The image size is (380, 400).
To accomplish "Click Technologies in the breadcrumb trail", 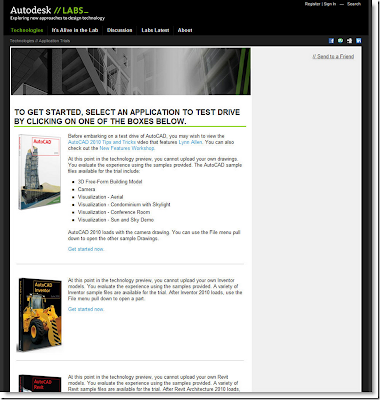I will tap(22, 41).
